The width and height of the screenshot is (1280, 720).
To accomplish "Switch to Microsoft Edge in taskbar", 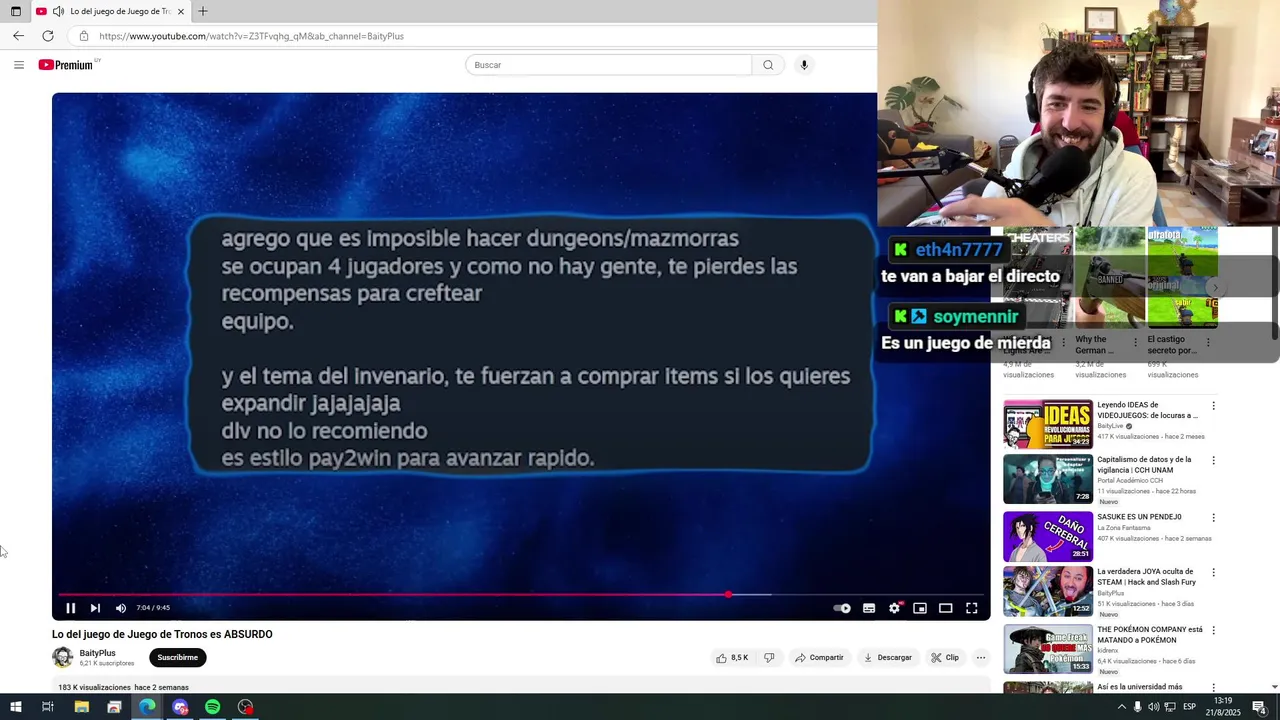I will [147, 707].
